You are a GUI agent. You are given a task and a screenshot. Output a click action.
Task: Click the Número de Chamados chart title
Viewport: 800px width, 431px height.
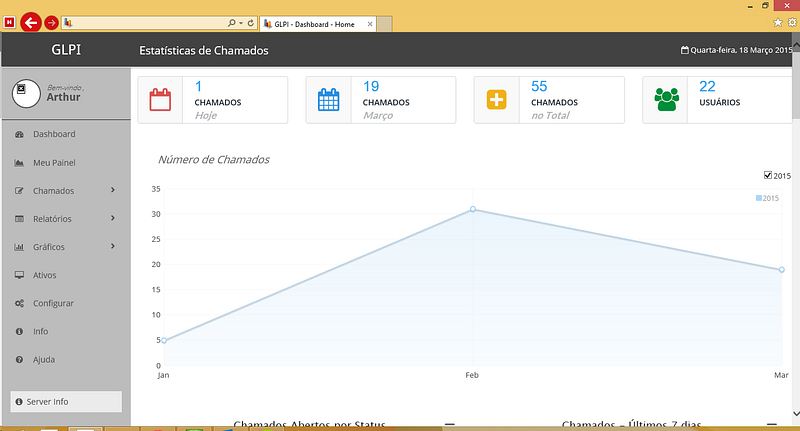point(214,160)
